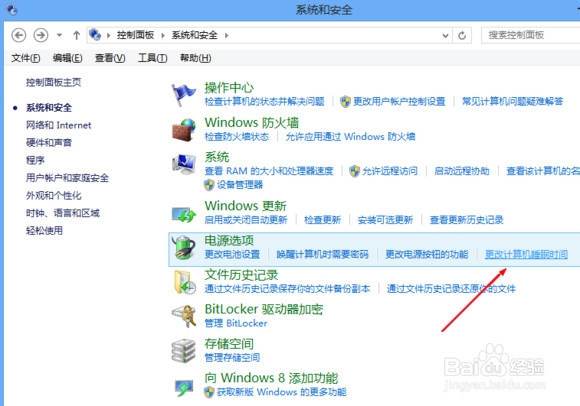This screenshot has width=580, height=406.
Task: Open the Windows 防火墙 heading link
Action: [252, 122]
